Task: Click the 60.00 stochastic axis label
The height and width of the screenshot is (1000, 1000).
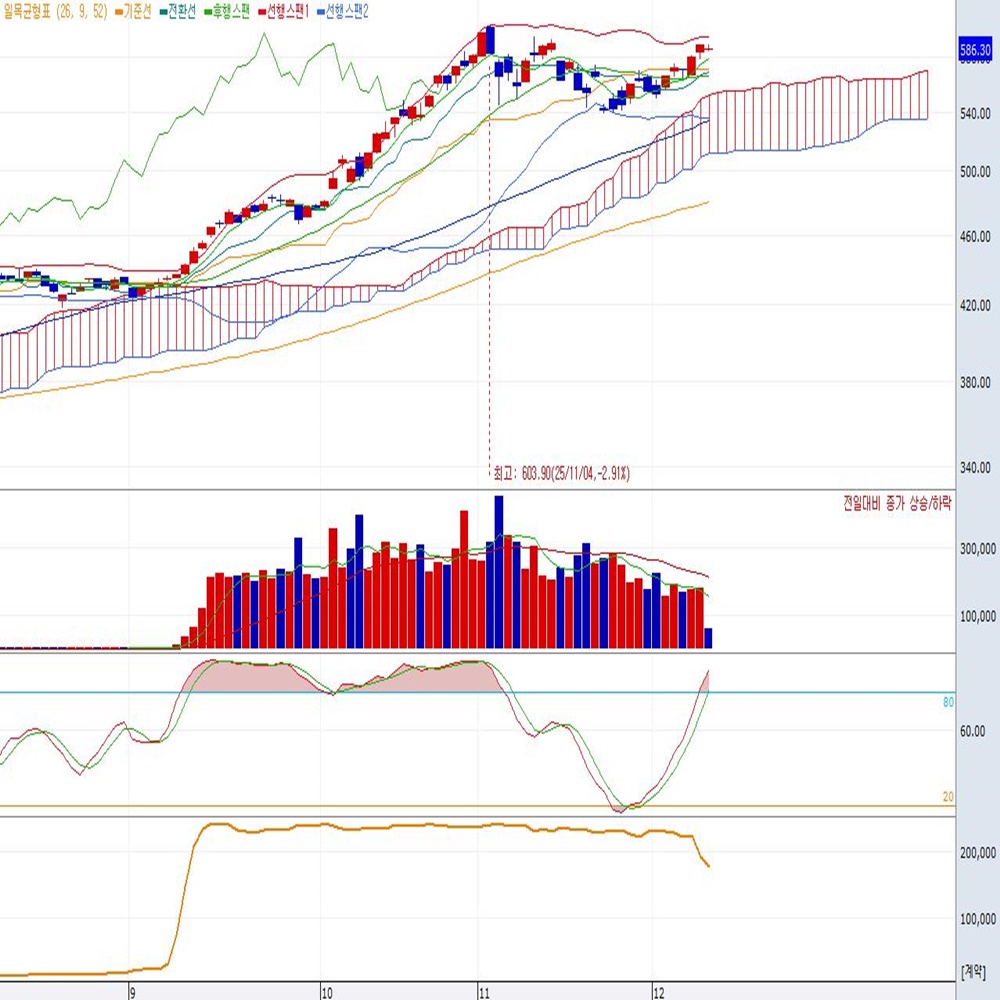Action: coord(973,732)
